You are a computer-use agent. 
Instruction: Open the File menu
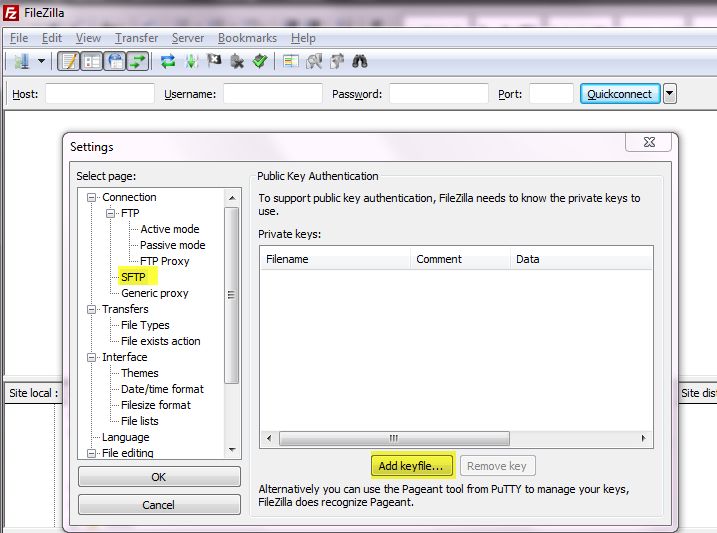(x=19, y=38)
